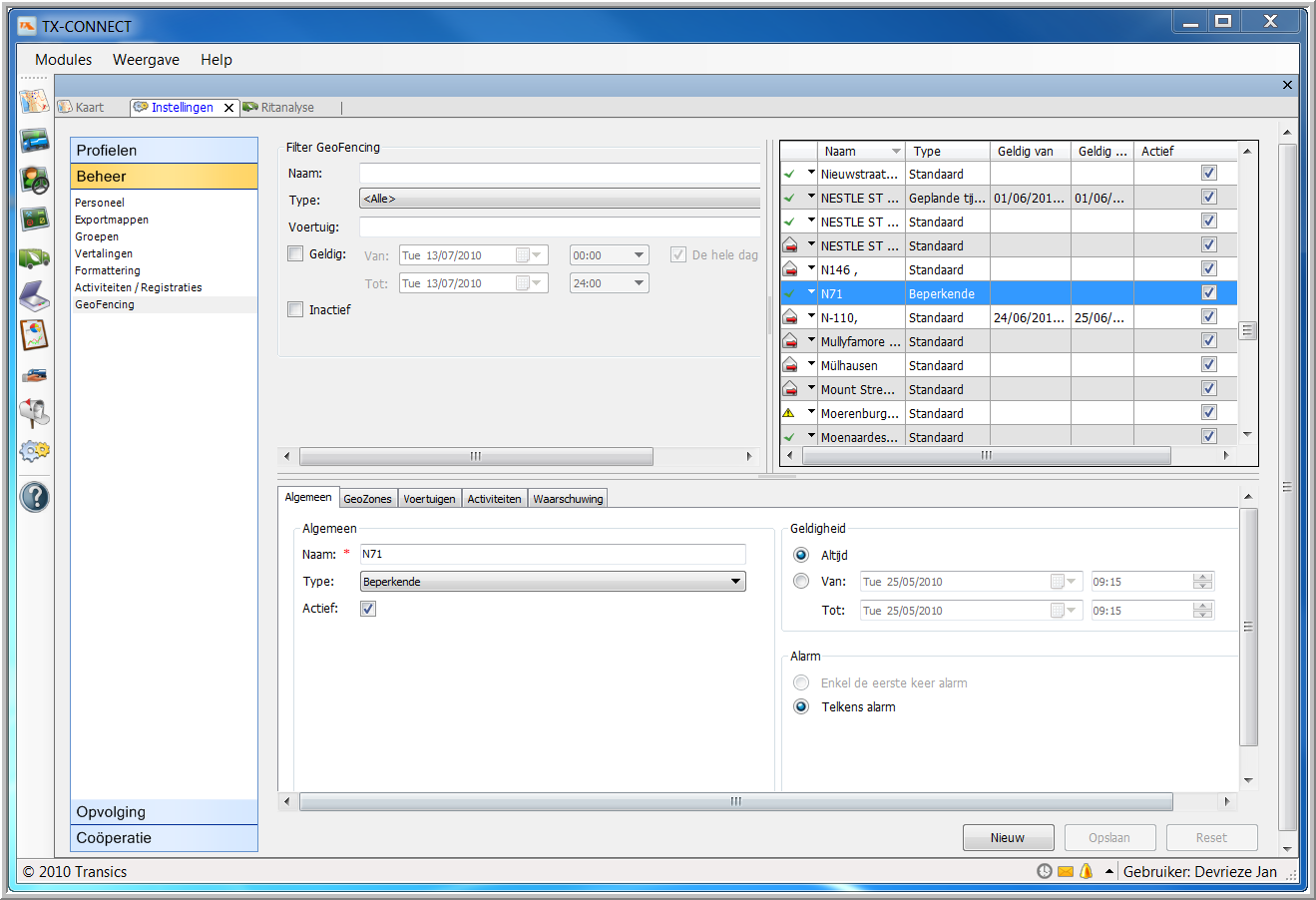Image resolution: width=1316 pixels, height=900 pixels.
Task: Click the help question mark icon
Action: (34, 496)
